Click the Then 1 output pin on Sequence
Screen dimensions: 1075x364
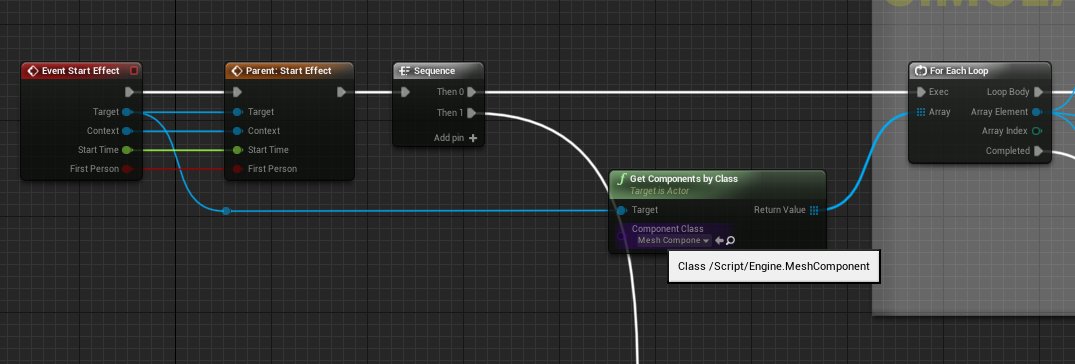click(472, 113)
